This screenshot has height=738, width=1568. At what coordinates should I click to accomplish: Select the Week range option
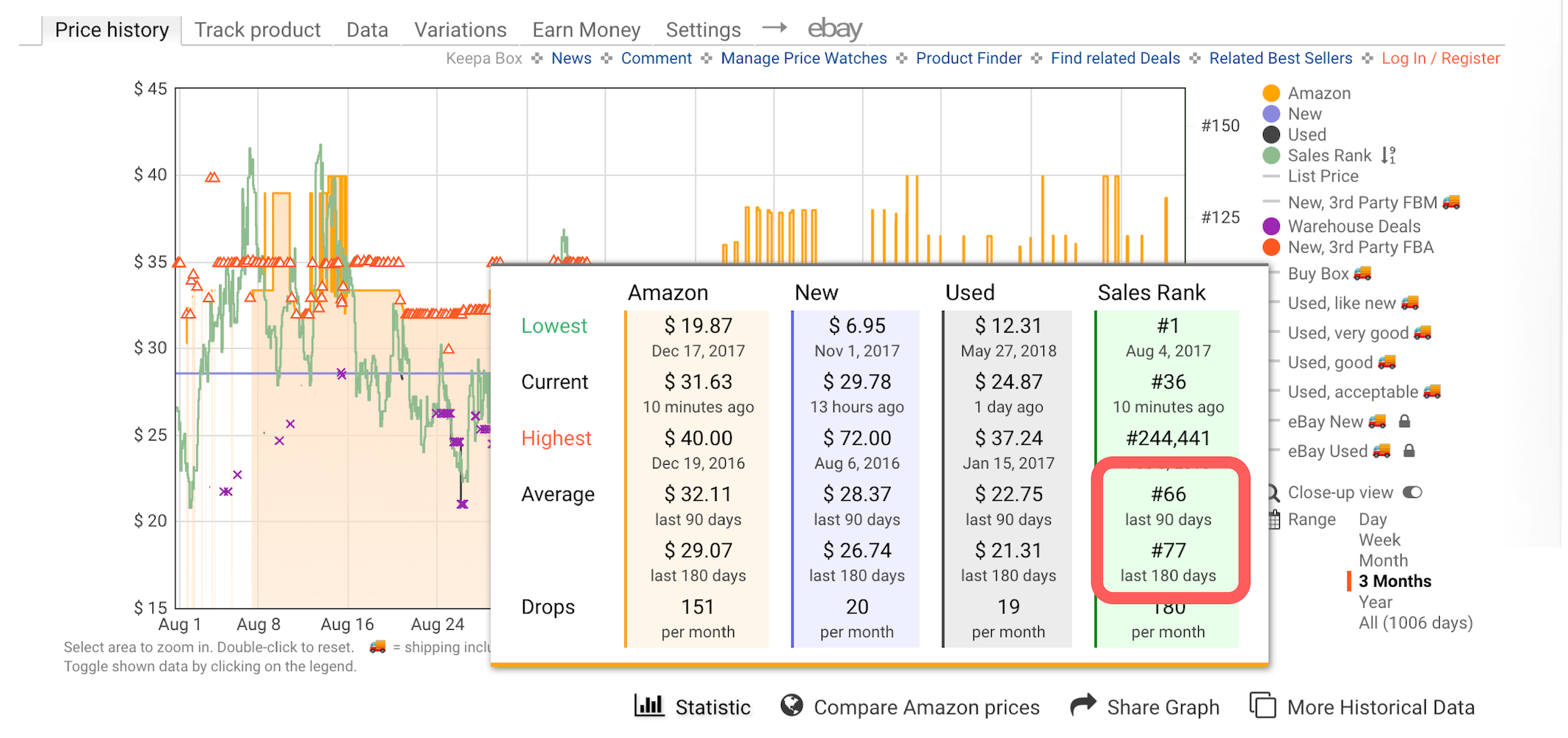tap(1379, 540)
